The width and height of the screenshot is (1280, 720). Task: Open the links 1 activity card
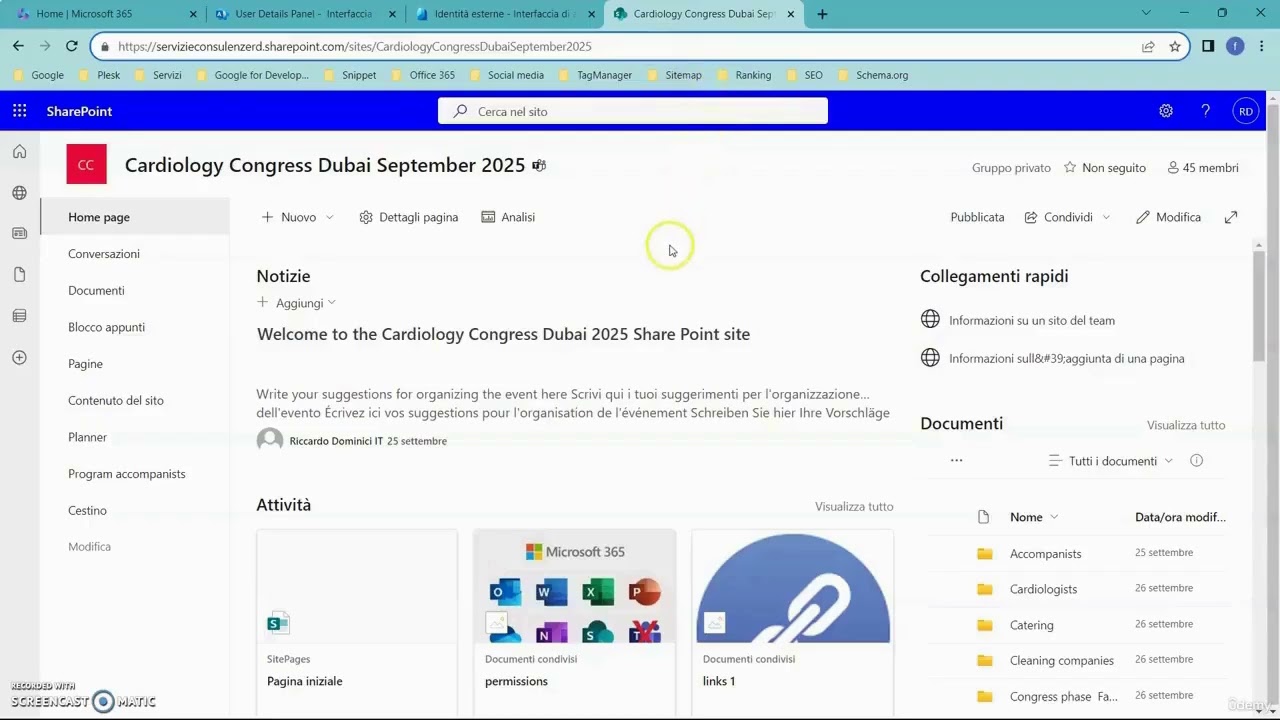click(793, 621)
